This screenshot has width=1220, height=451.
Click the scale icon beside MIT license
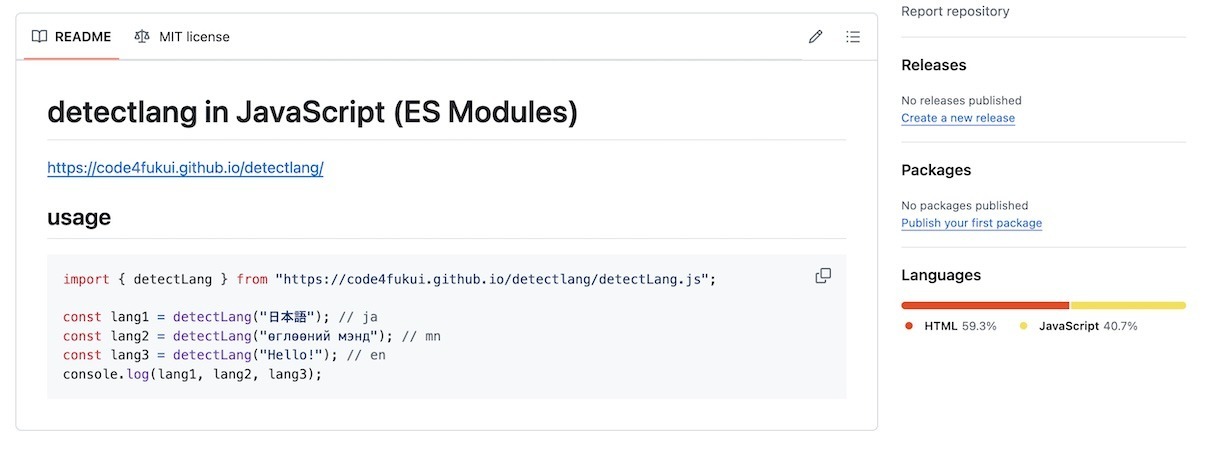143,37
